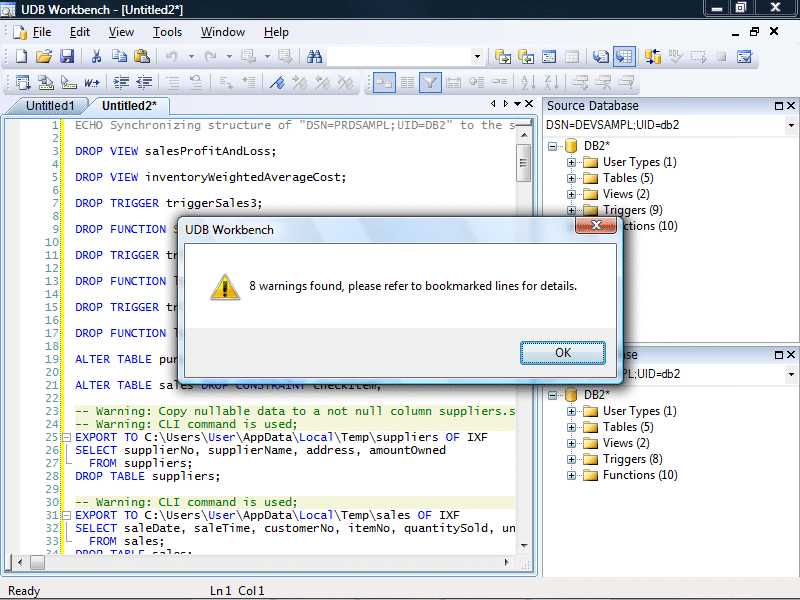The image size is (800, 600).
Task: Toggle the highlighted tree view mode button
Action: tap(384, 82)
